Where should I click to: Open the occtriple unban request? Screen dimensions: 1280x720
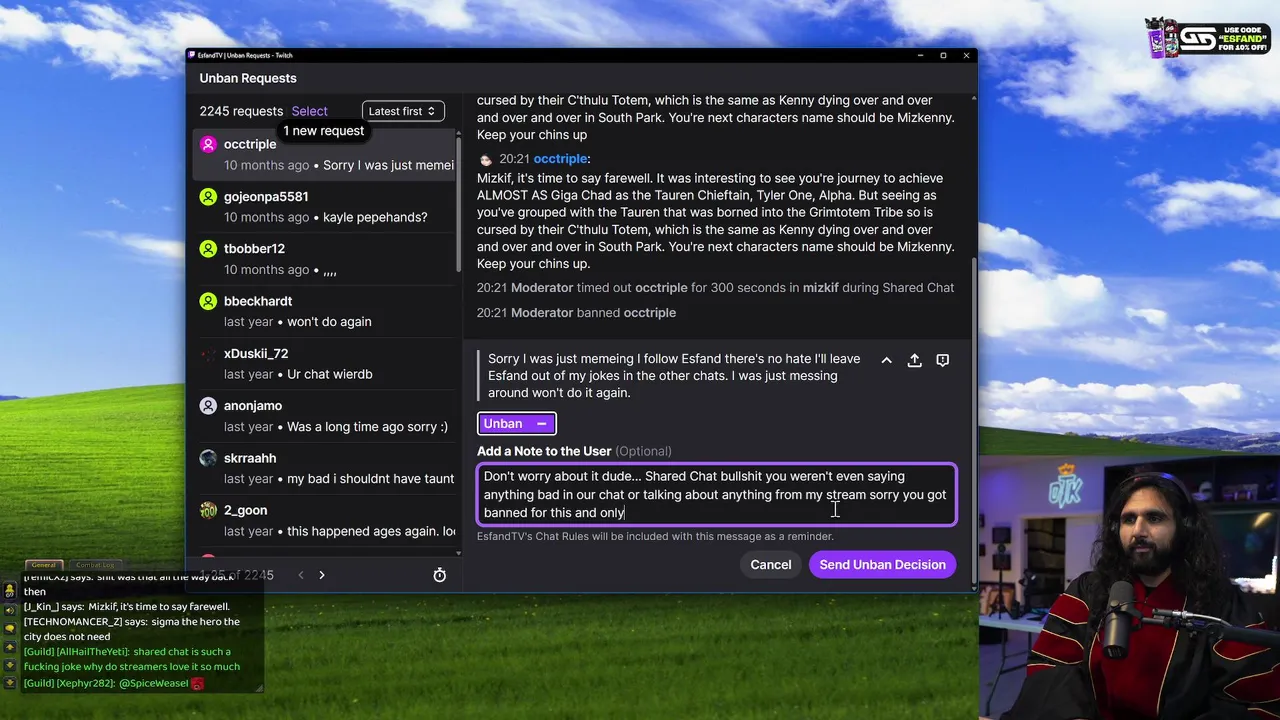point(325,155)
